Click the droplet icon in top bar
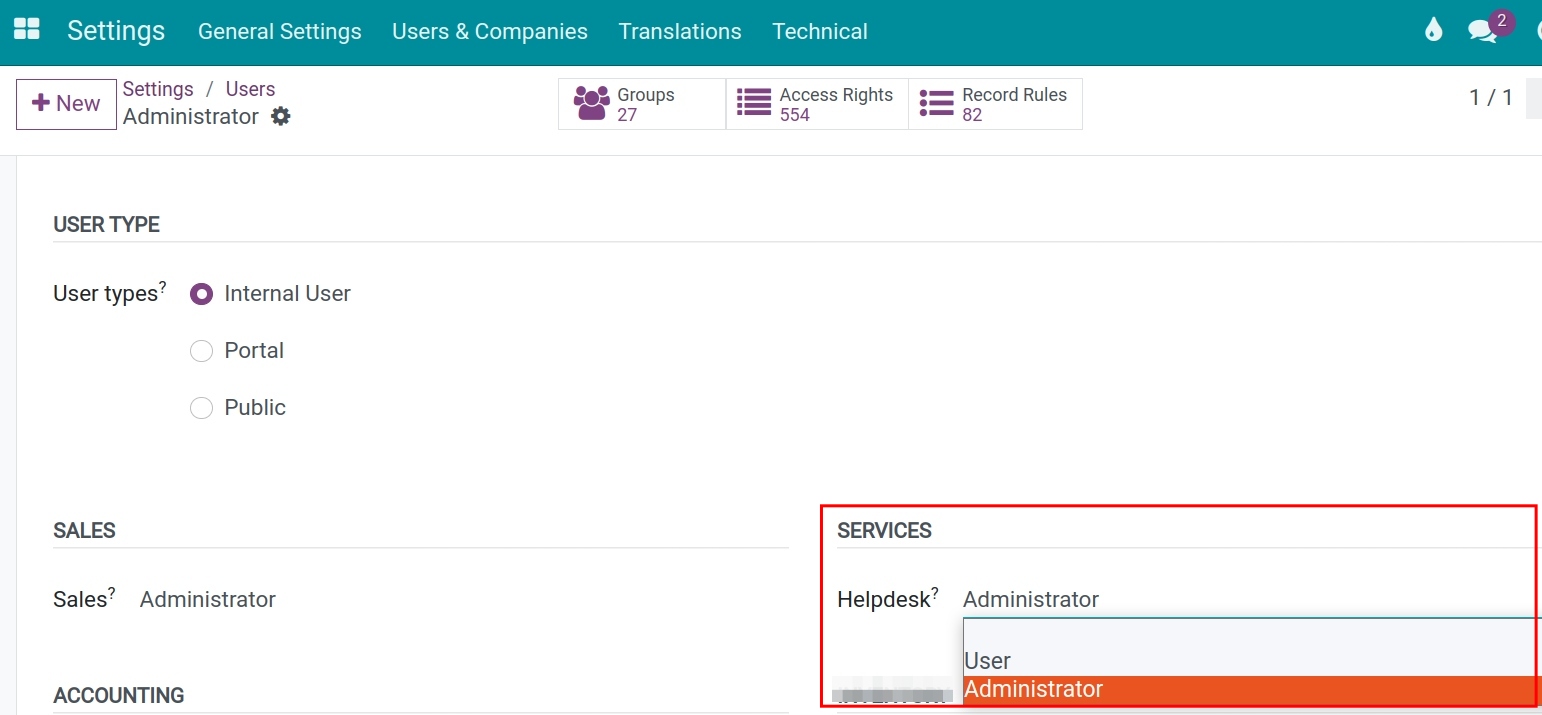 point(1434,30)
